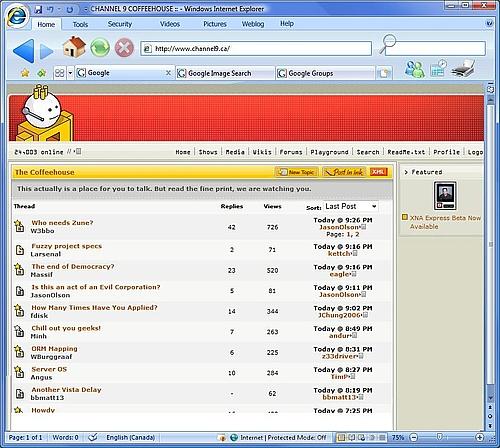Click the blue Back arrow button
Screen dimensions: 500x448
tap(24, 51)
